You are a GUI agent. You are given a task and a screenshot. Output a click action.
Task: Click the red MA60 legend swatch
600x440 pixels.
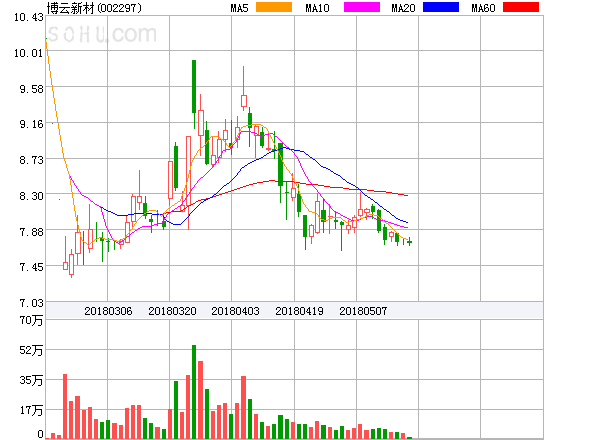(x=521, y=7)
